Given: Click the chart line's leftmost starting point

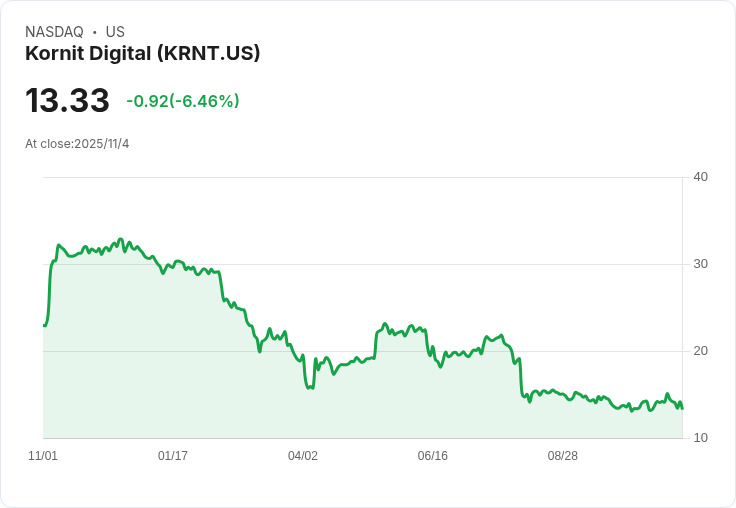Looking at the screenshot, I should point(44,325).
